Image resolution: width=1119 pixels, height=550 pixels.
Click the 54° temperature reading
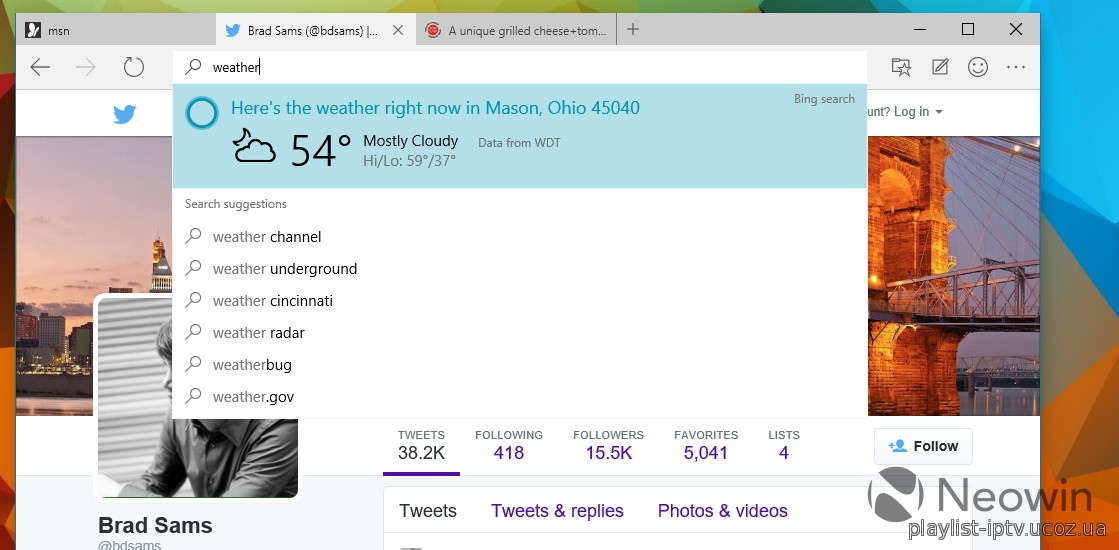point(321,151)
